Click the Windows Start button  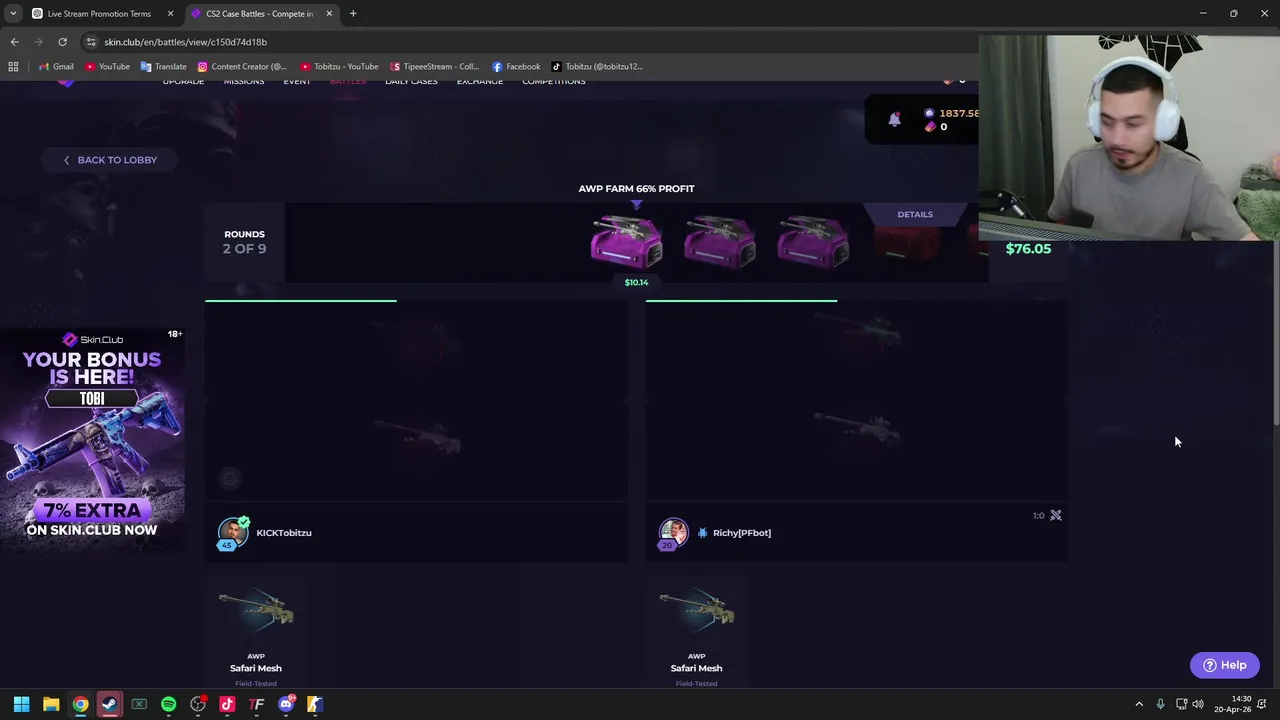point(21,704)
